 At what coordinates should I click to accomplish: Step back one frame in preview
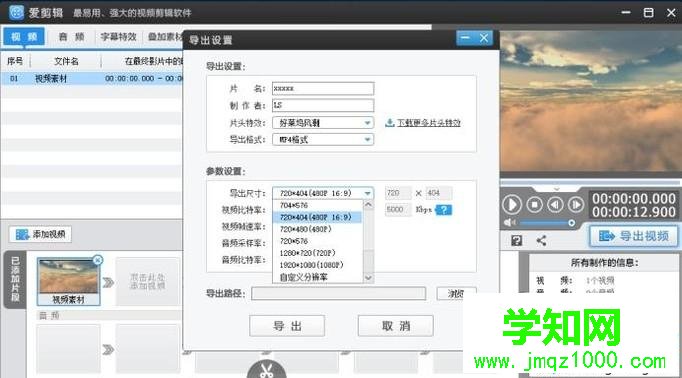pyautogui.click(x=555, y=204)
